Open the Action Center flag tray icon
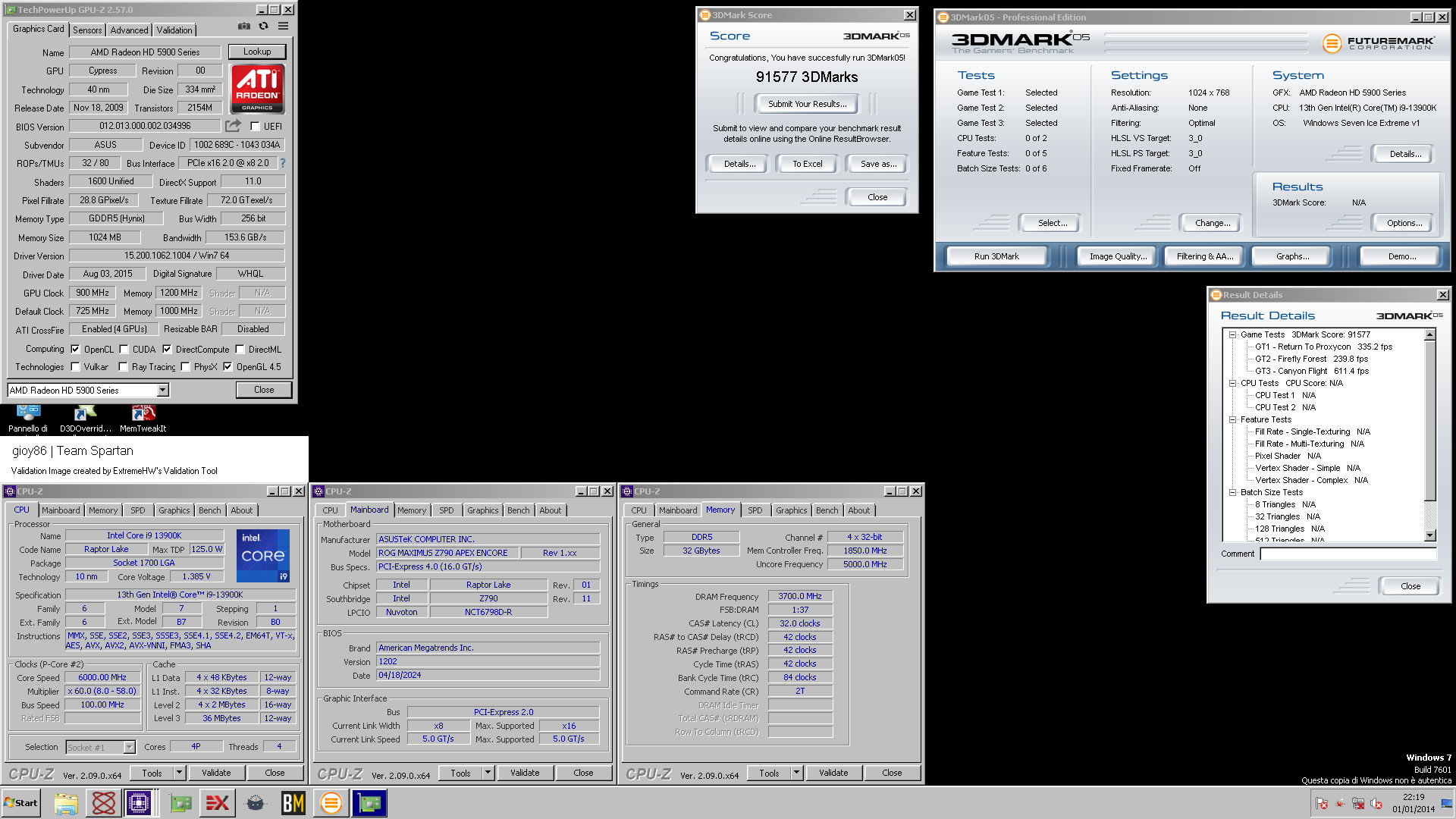The height and width of the screenshot is (819, 1456). pos(1322,804)
